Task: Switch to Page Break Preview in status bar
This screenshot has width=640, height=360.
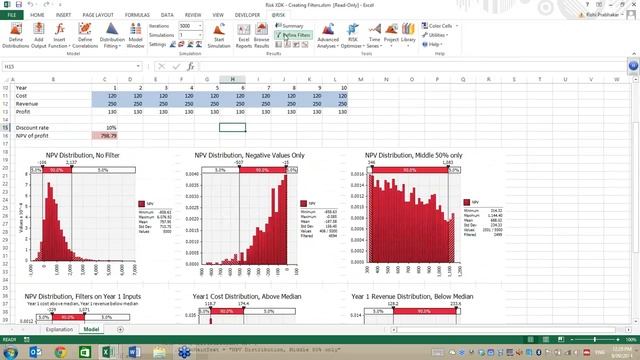Action: pyautogui.click(x=561, y=339)
